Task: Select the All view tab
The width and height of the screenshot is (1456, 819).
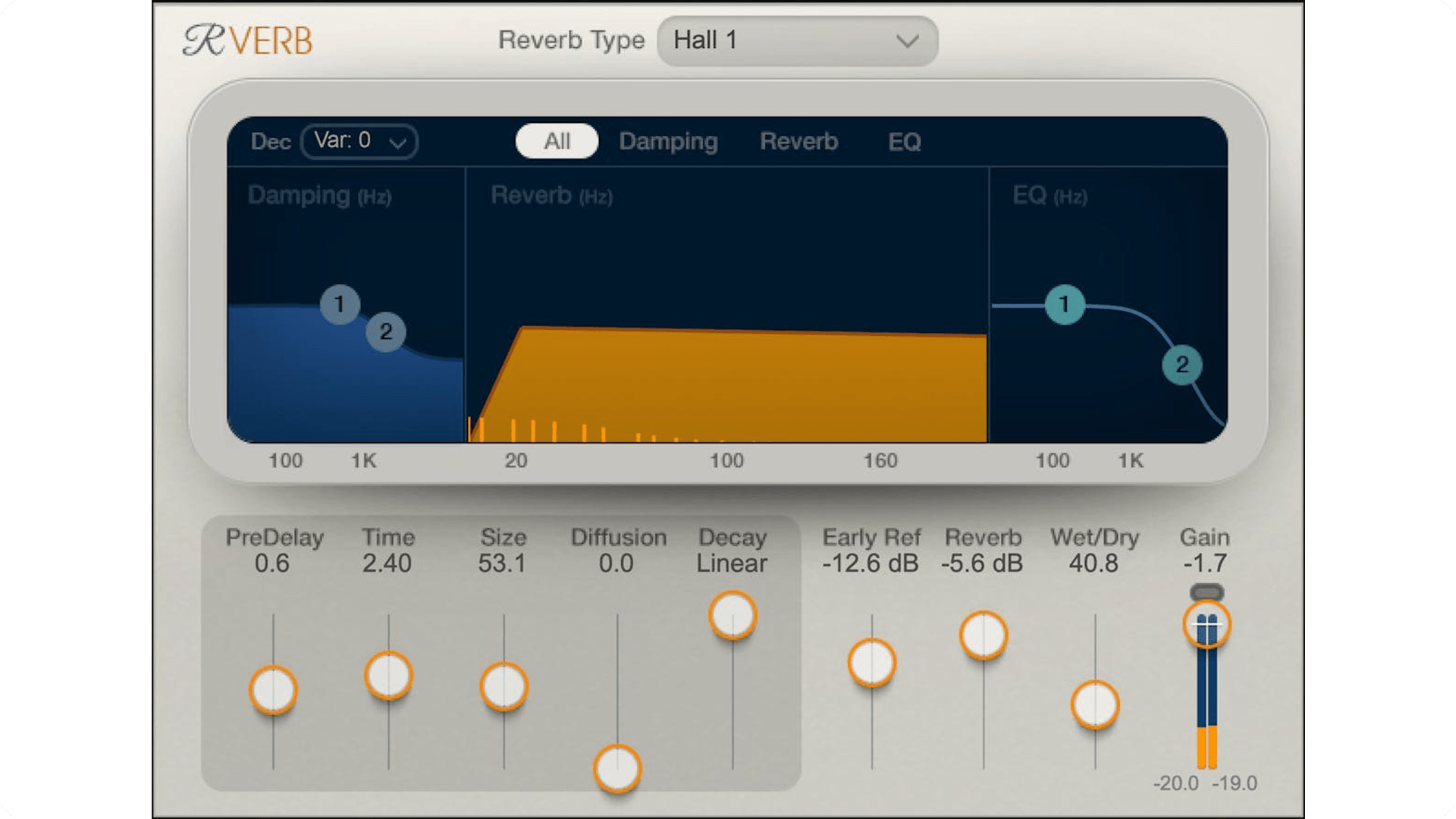Action: [557, 141]
